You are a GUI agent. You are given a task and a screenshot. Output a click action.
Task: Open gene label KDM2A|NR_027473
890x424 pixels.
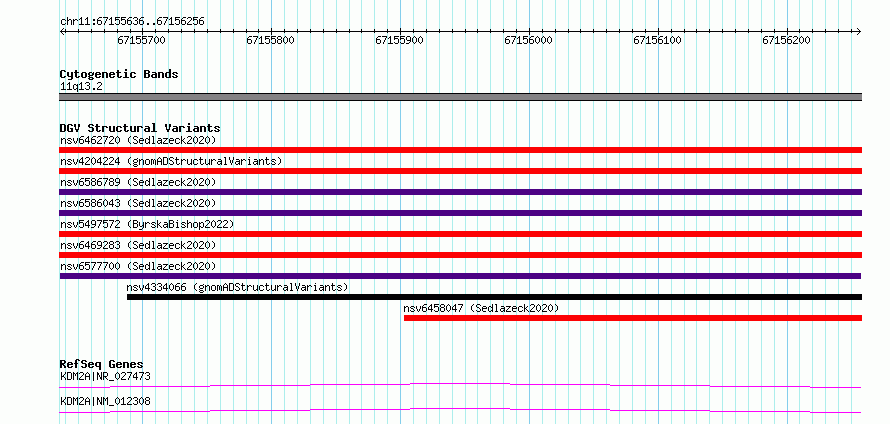click(105, 376)
